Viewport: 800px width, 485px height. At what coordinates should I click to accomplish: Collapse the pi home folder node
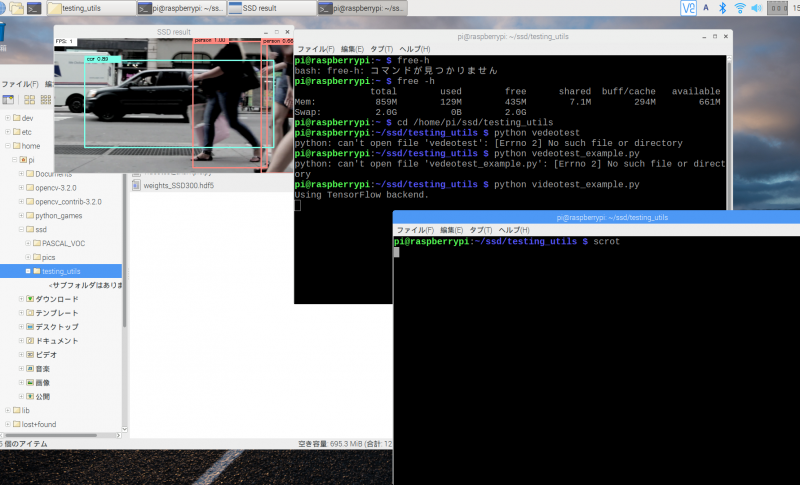pyautogui.click(x=14, y=160)
